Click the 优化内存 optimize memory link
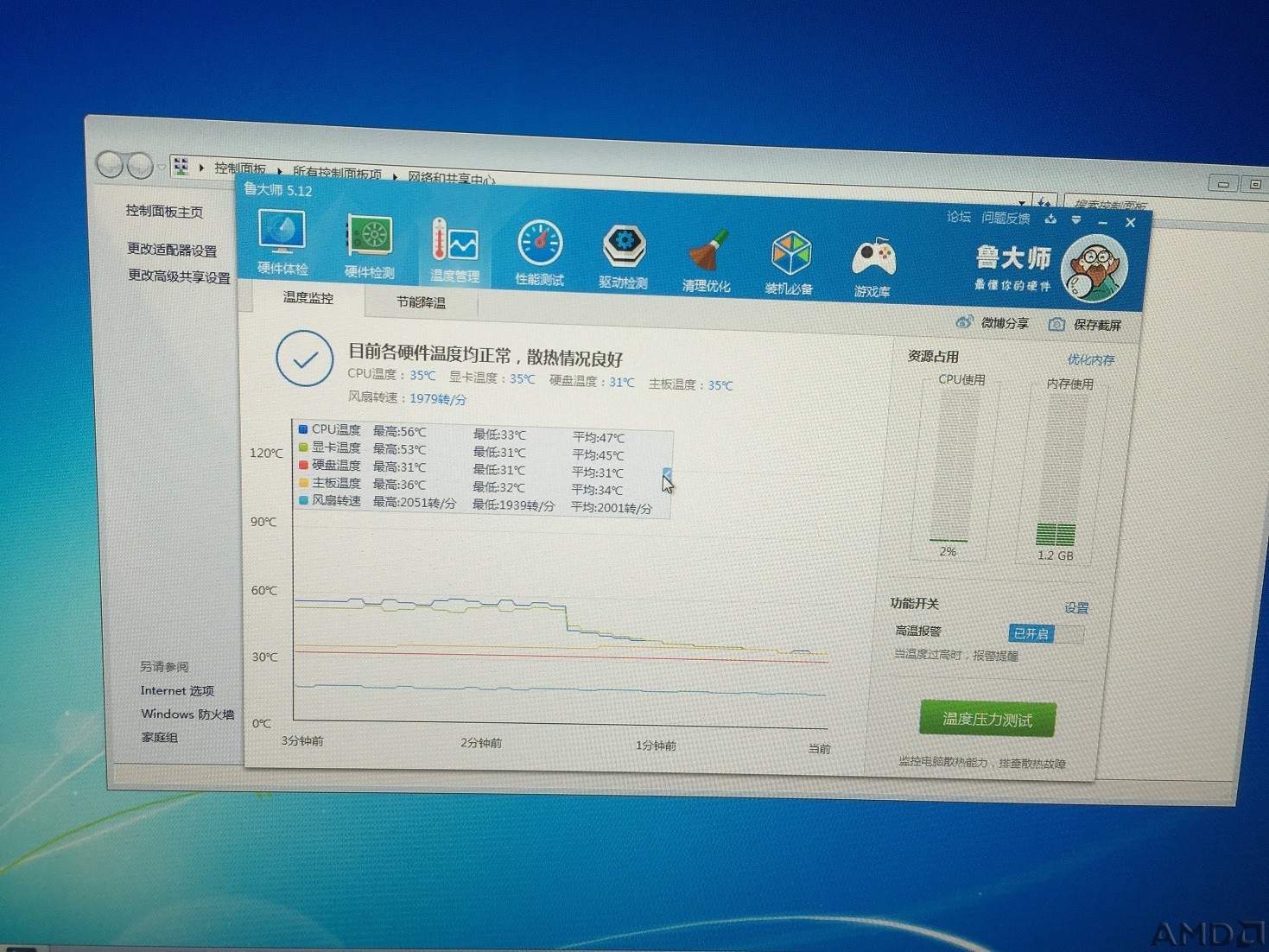The image size is (1269, 952). 1090,359
